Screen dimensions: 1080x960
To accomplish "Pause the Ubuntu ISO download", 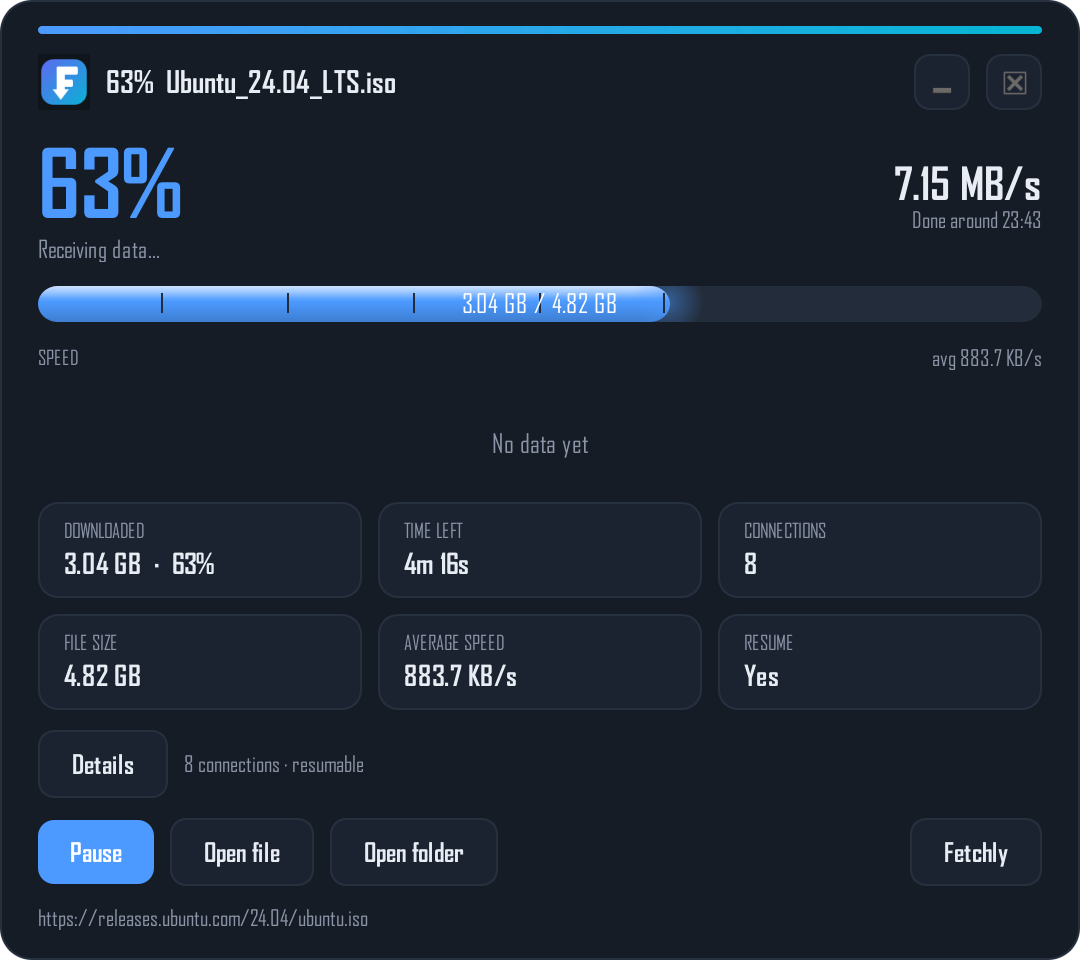I will click(x=96, y=852).
